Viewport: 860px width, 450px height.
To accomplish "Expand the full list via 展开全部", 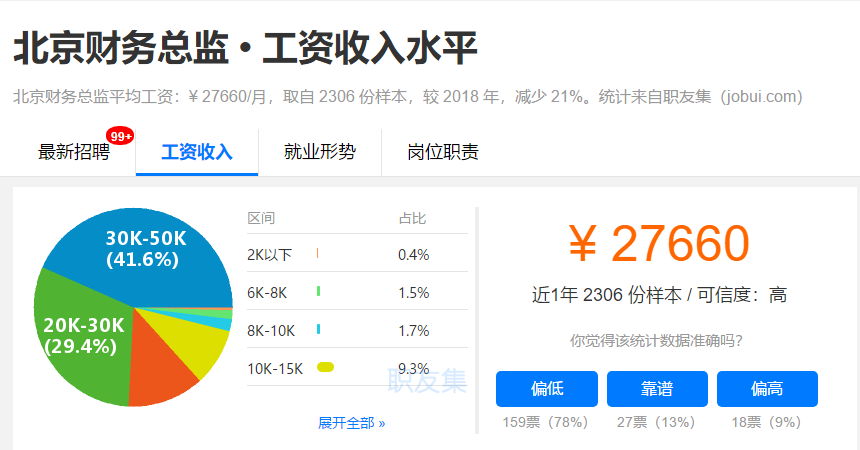I will pos(351,423).
